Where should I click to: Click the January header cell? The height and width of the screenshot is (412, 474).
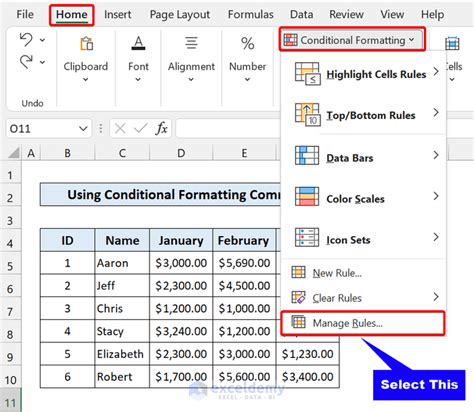pos(181,240)
